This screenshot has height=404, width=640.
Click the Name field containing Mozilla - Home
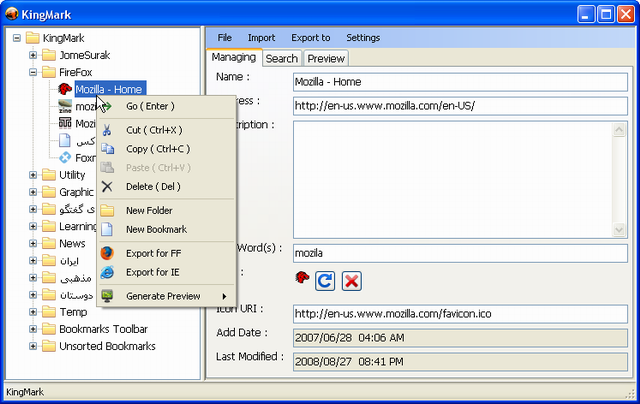tap(460, 82)
